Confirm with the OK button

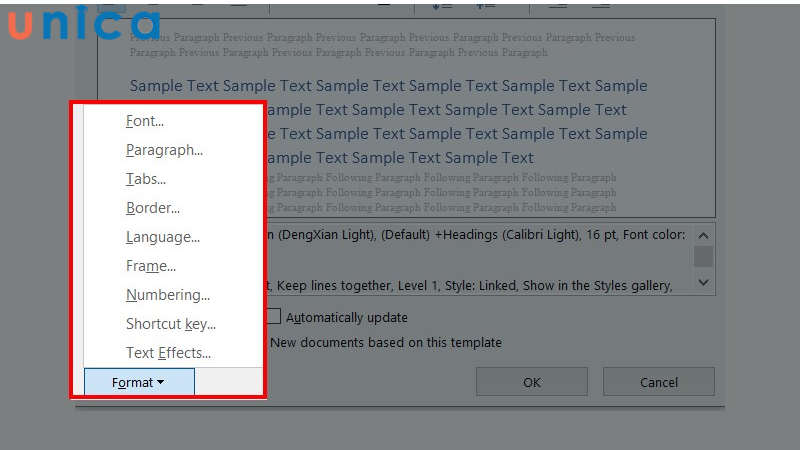pyautogui.click(x=532, y=382)
